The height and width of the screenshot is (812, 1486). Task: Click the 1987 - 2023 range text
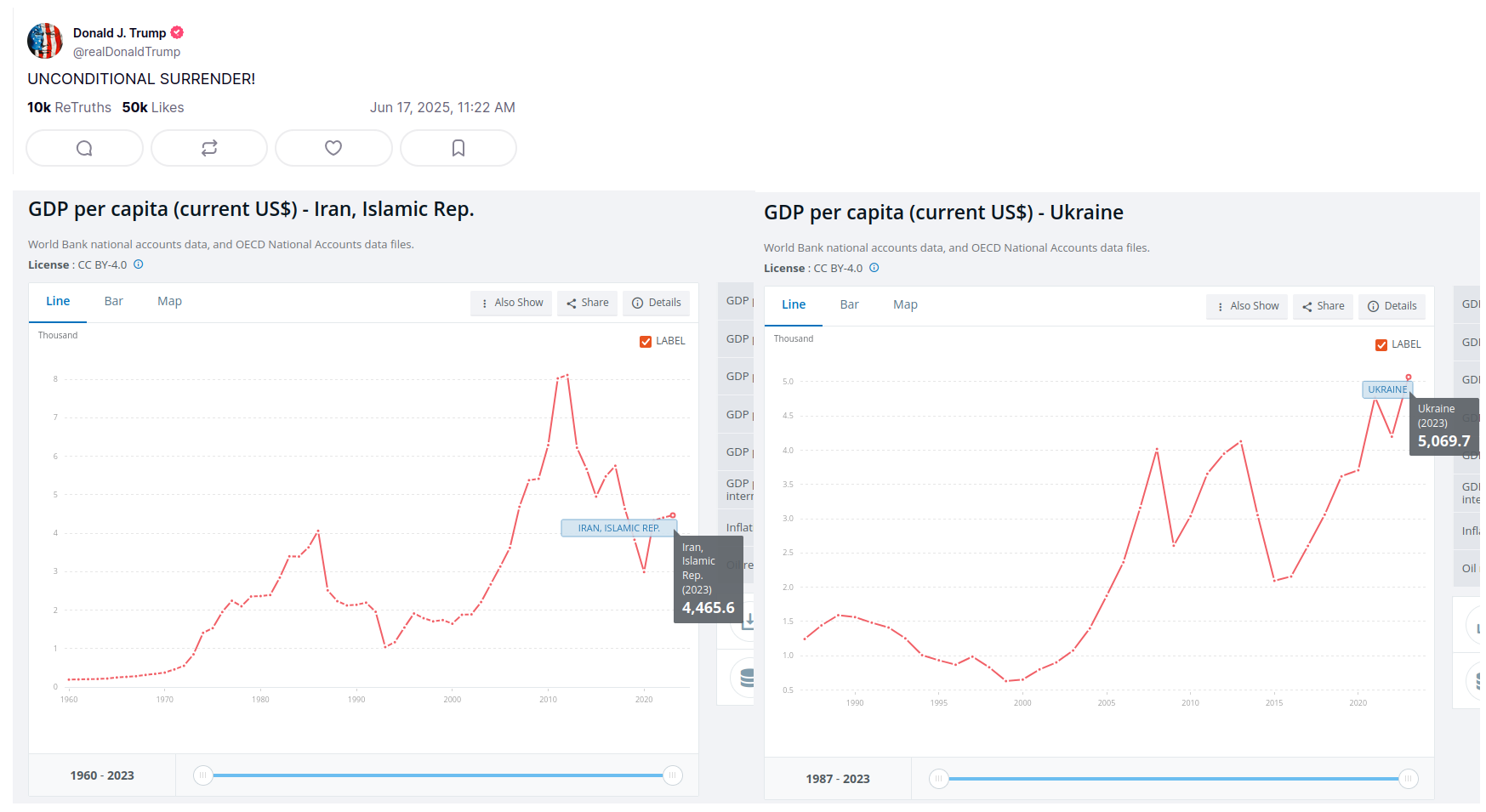point(838,779)
